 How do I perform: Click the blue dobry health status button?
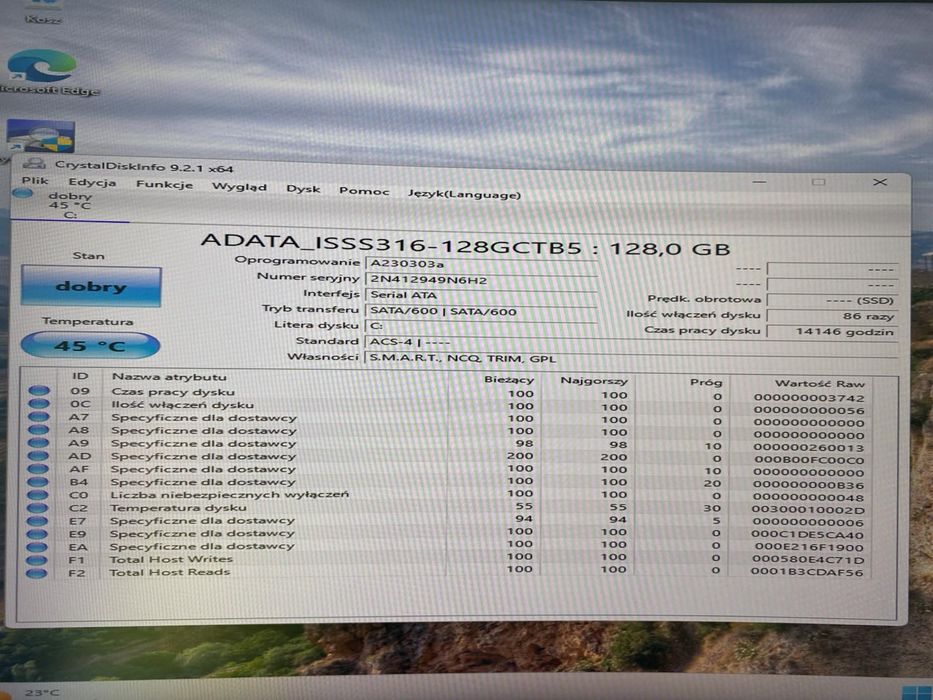click(x=91, y=286)
